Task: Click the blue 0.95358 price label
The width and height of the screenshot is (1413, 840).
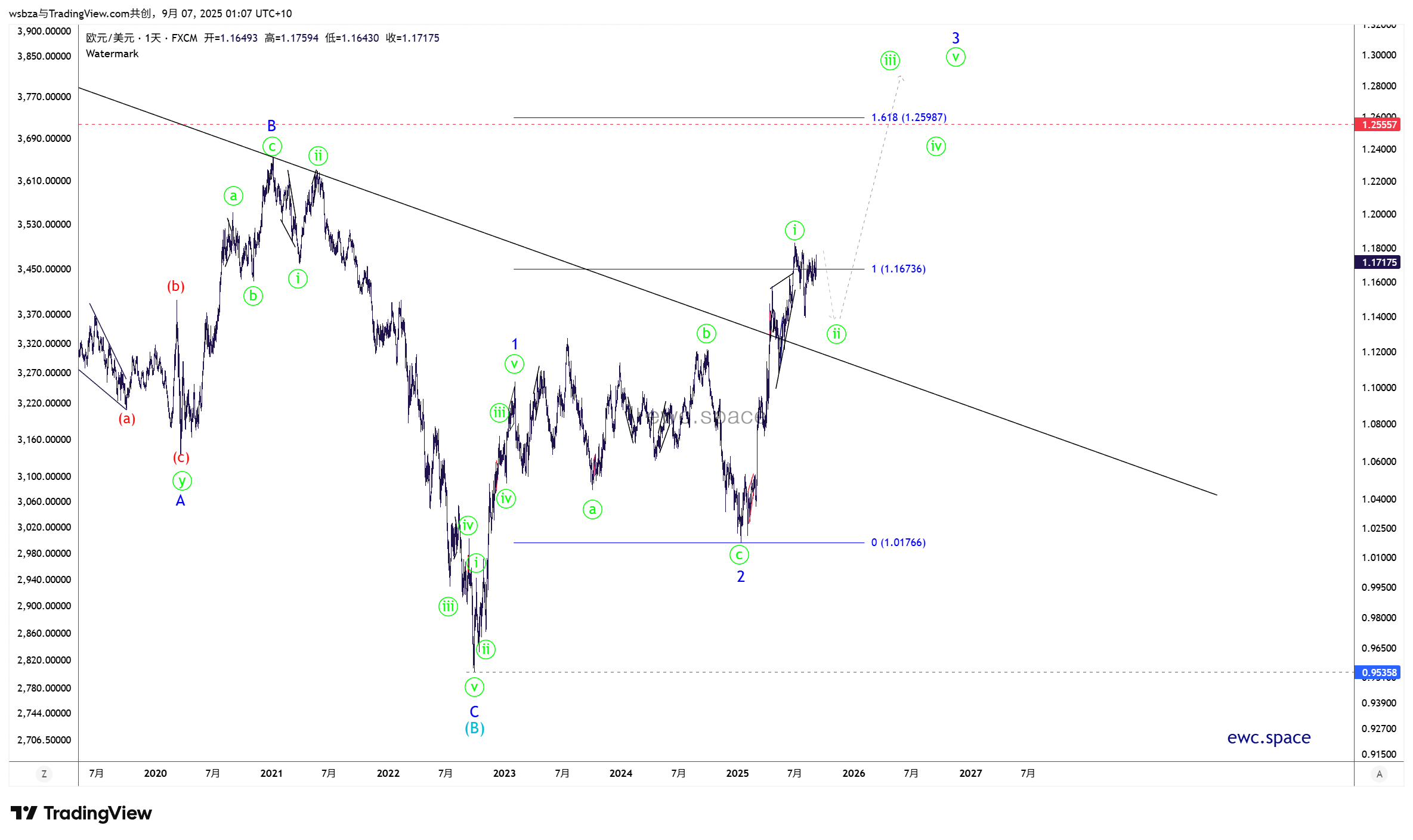Action: (x=1378, y=672)
